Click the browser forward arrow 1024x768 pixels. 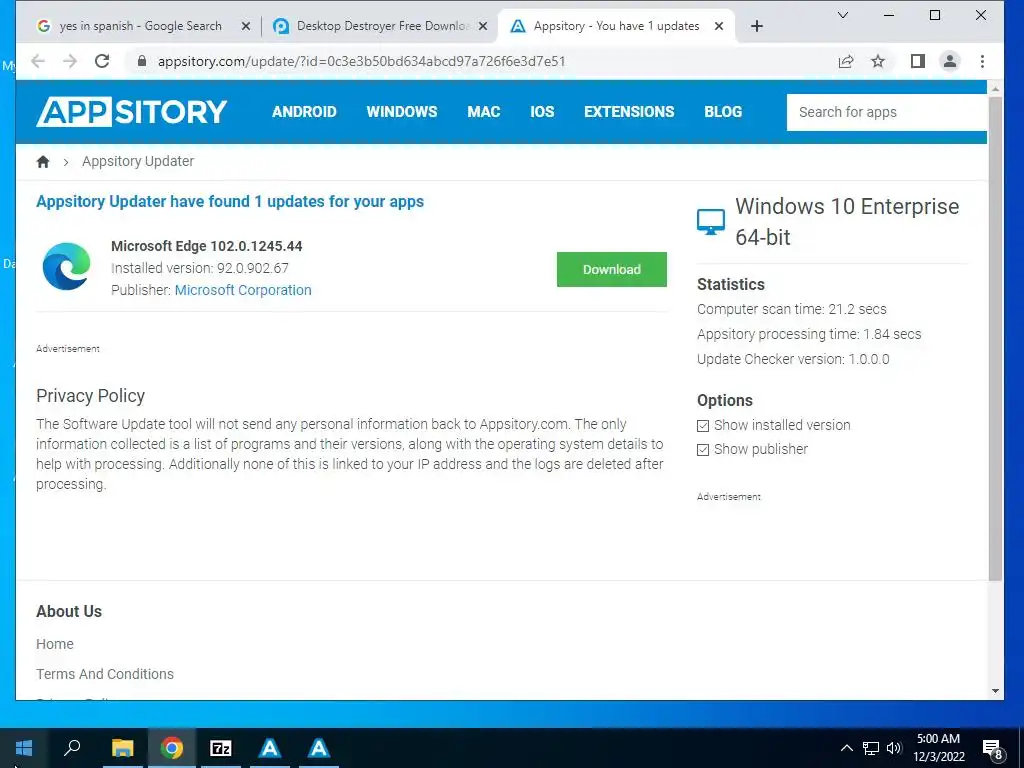70,61
